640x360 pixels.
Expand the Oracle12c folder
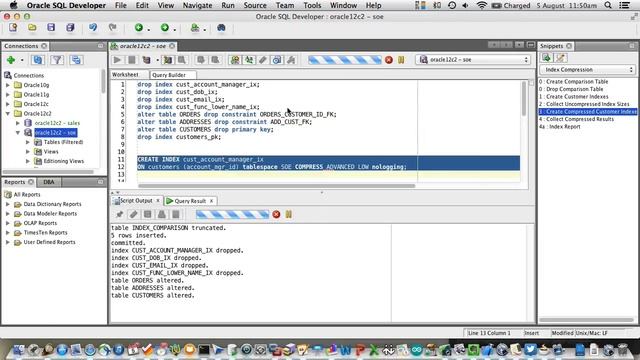click(8, 104)
